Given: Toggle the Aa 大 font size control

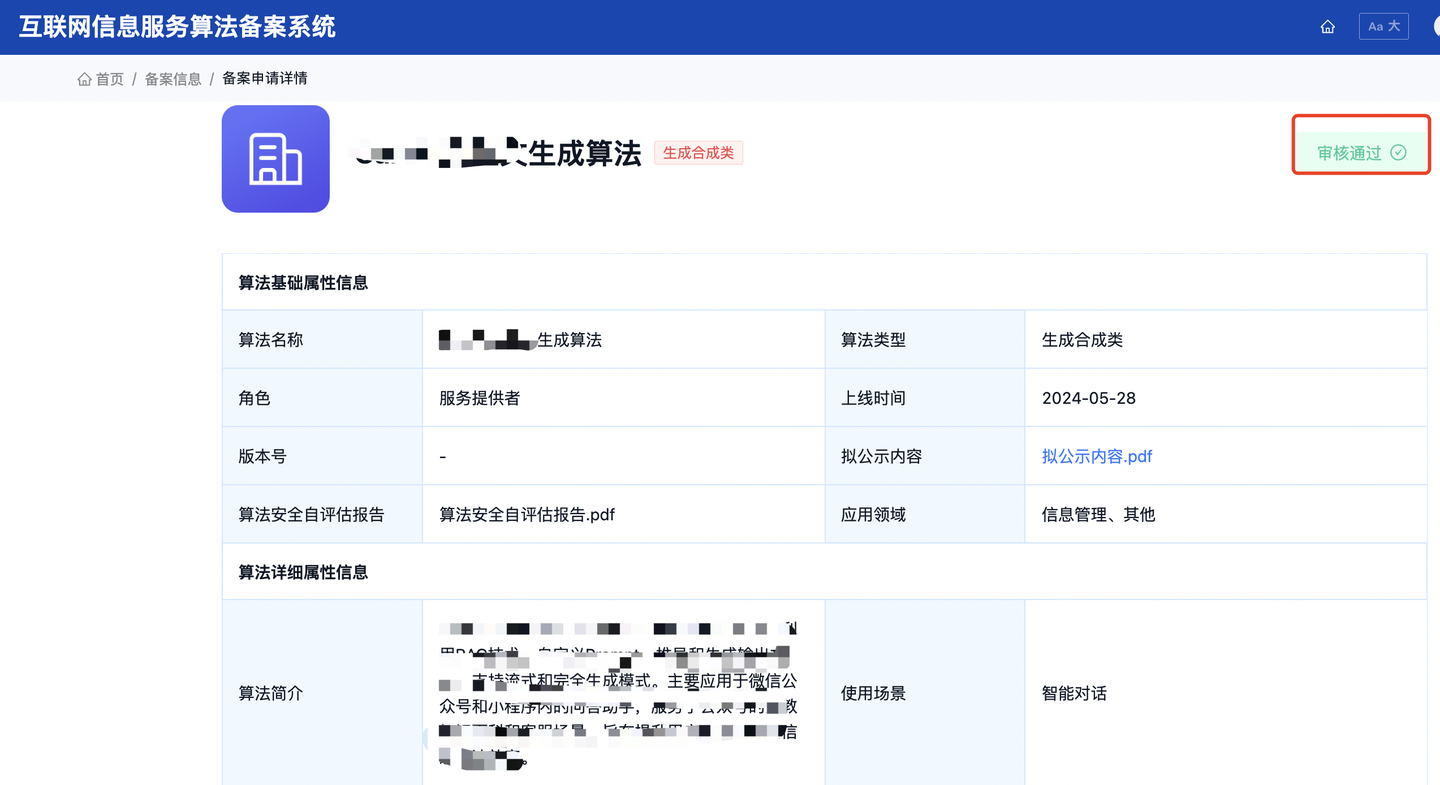Looking at the screenshot, I should click(1383, 25).
